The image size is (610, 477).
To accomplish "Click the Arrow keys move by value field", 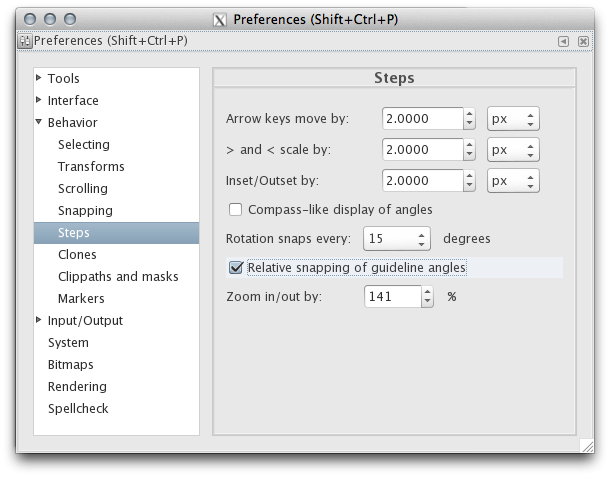I will pos(422,118).
